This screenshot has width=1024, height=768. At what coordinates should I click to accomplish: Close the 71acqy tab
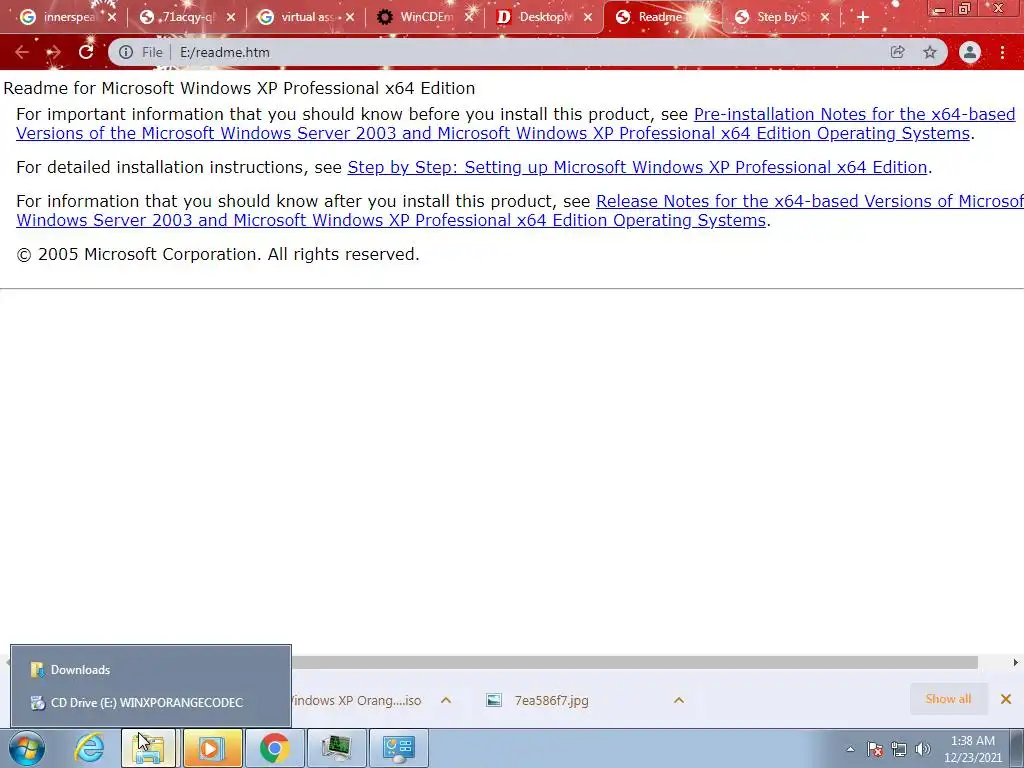pyautogui.click(x=231, y=17)
